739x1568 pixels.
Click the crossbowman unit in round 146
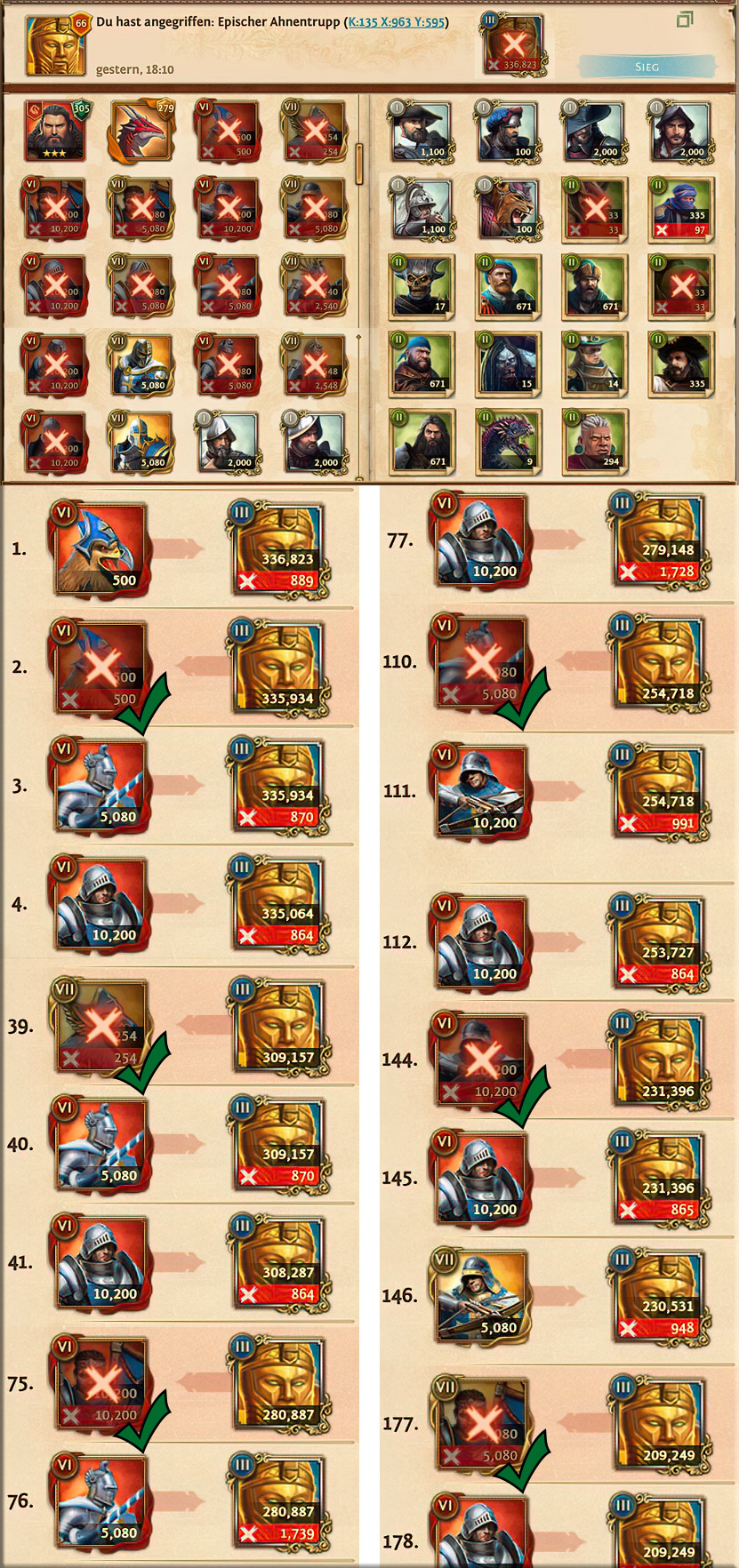(x=481, y=1296)
